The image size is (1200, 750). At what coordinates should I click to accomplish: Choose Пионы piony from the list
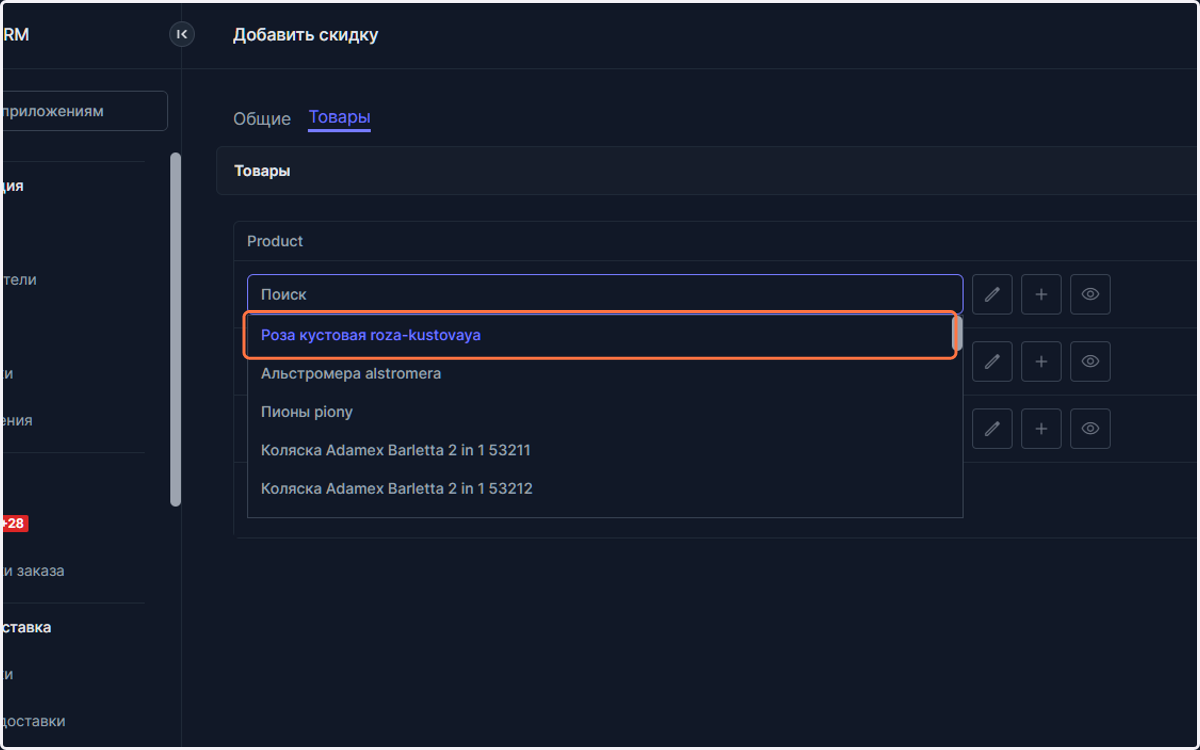point(600,412)
